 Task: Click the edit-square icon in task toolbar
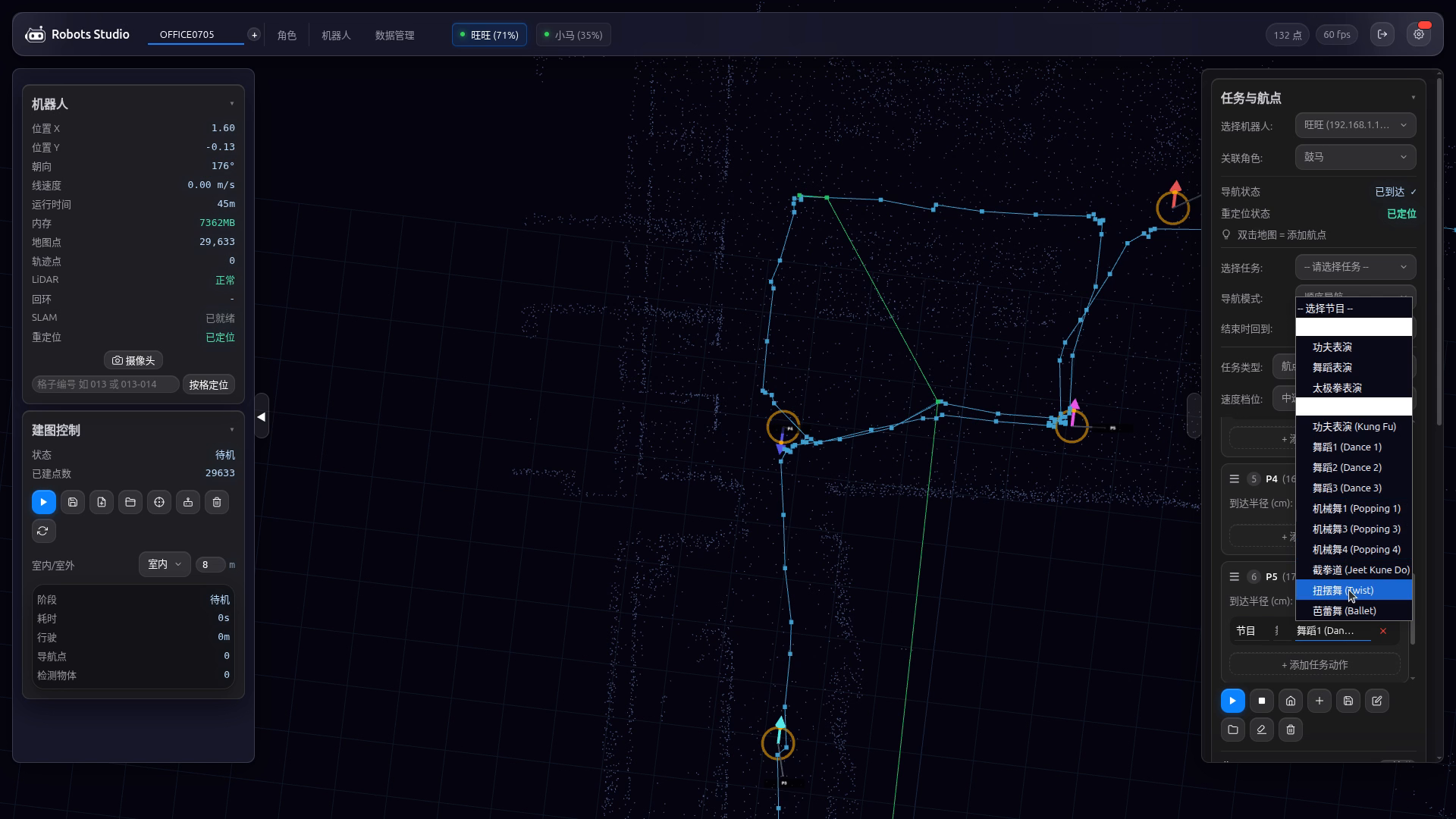pyautogui.click(x=1377, y=701)
